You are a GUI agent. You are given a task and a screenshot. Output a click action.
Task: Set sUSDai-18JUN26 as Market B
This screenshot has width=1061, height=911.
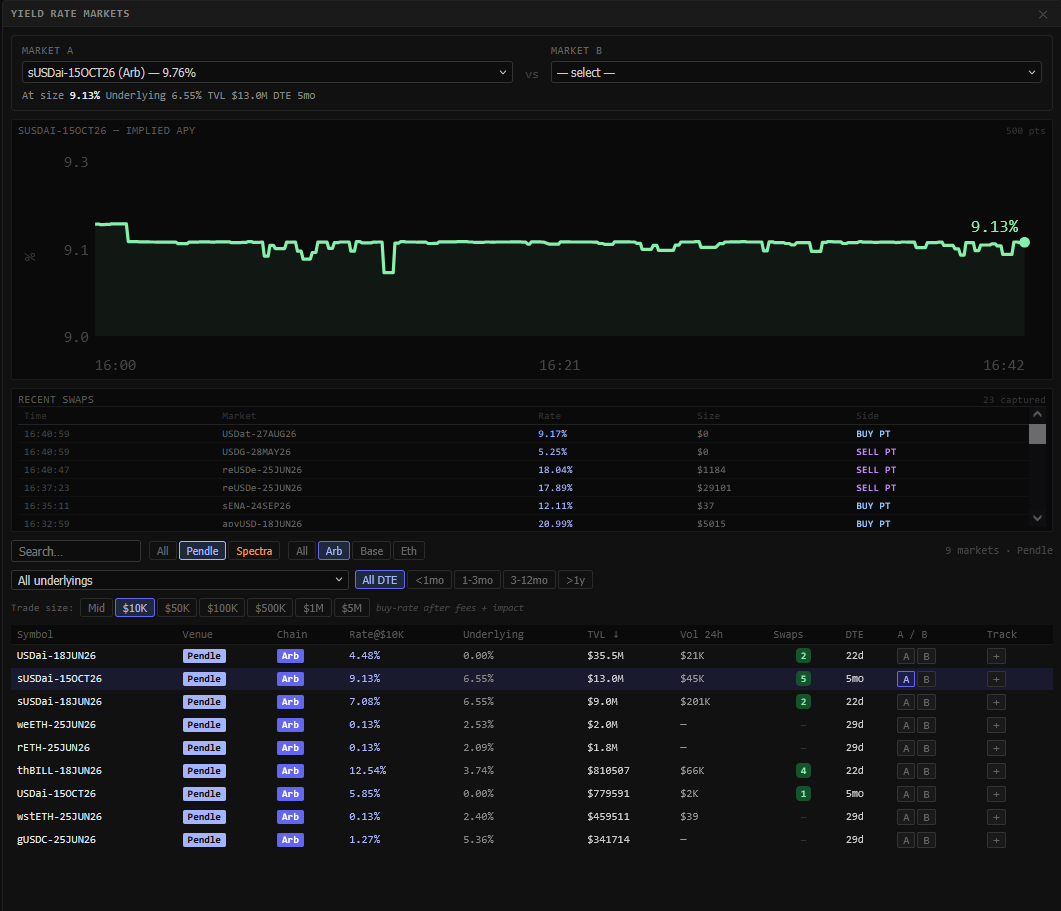pyautogui.click(x=926, y=702)
